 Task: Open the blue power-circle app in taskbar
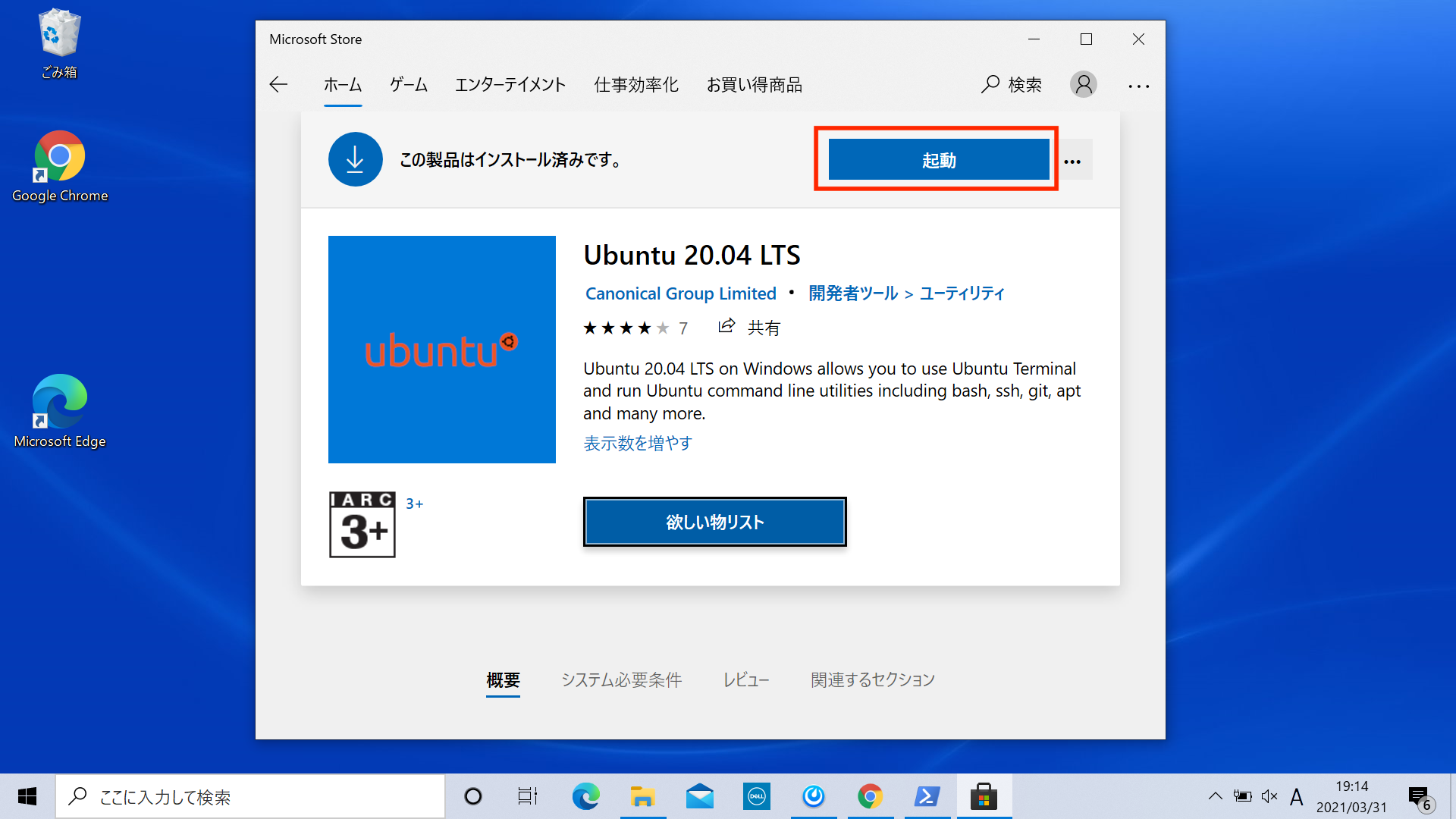click(x=814, y=796)
